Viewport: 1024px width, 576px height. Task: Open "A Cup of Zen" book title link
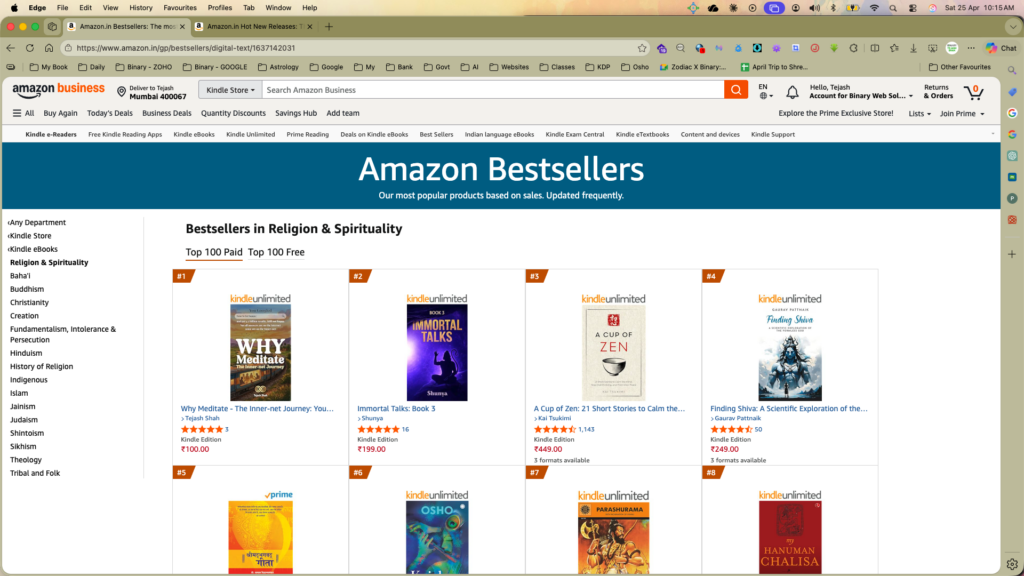pyautogui.click(x=609, y=408)
